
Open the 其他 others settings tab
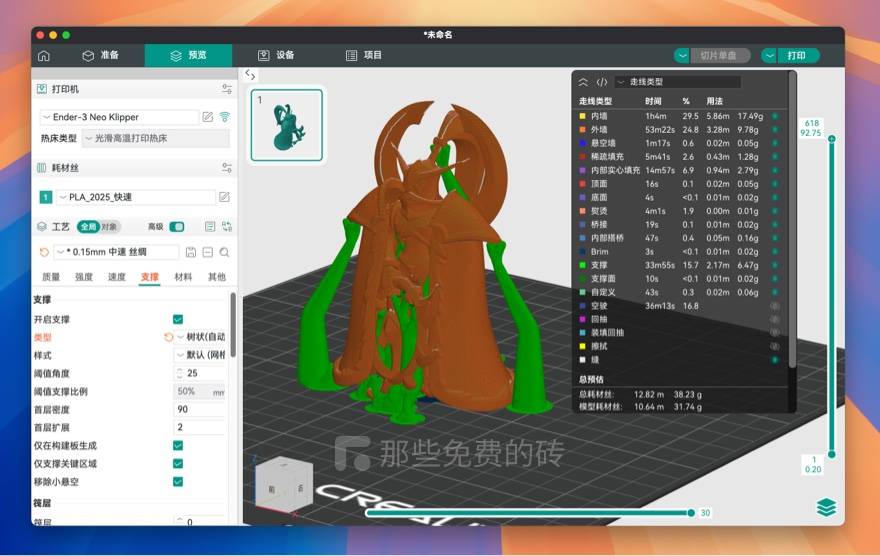point(217,277)
